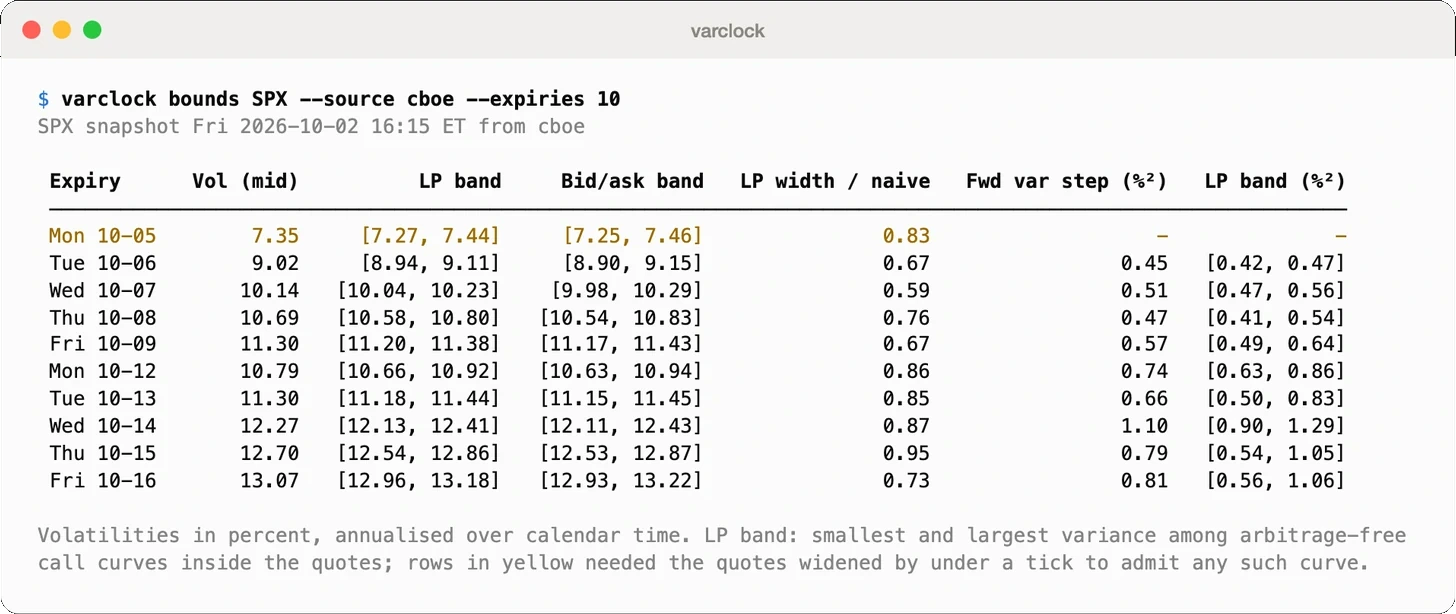Select the 'Mon 10-12' expiry cell
1456x614 pixels.
point(103,371)
